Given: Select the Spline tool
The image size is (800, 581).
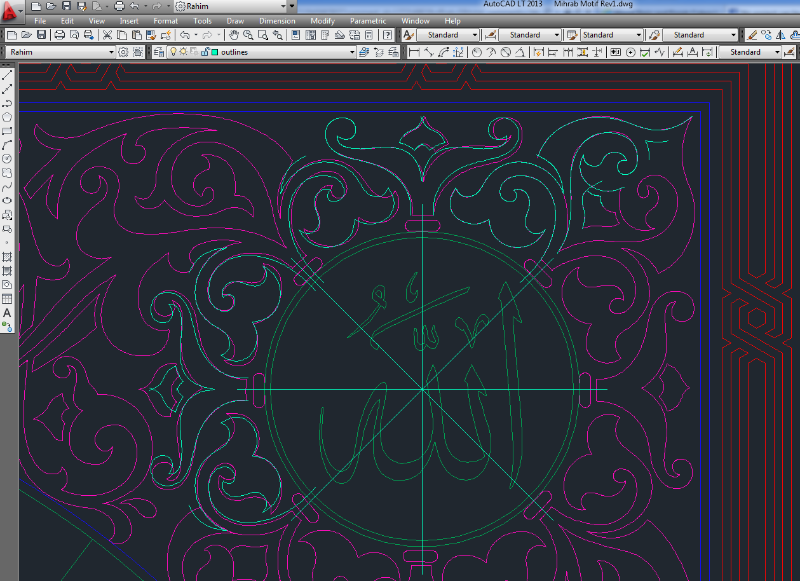Looking at the screenshot, I should tap(7, 187).
